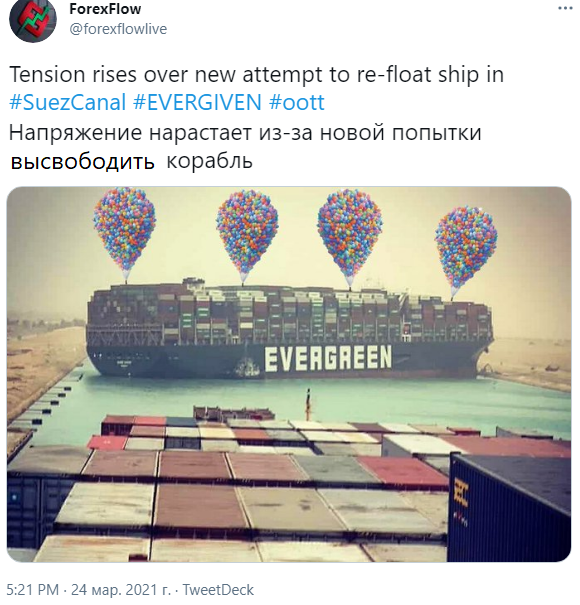Click the word 'корабль' in the tweet
This screenshot has height=605, width=580.
210,161
